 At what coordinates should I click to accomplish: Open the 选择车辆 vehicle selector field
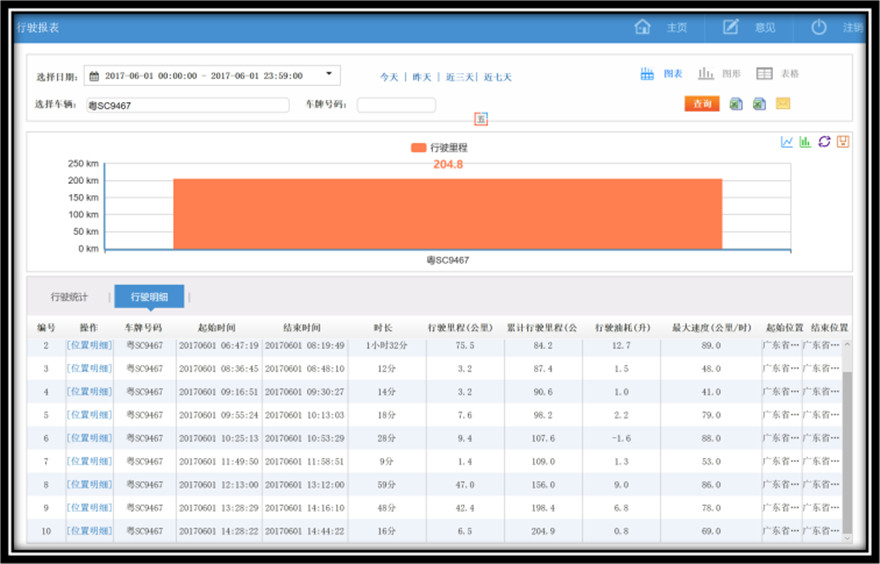(x=186, y=105)
